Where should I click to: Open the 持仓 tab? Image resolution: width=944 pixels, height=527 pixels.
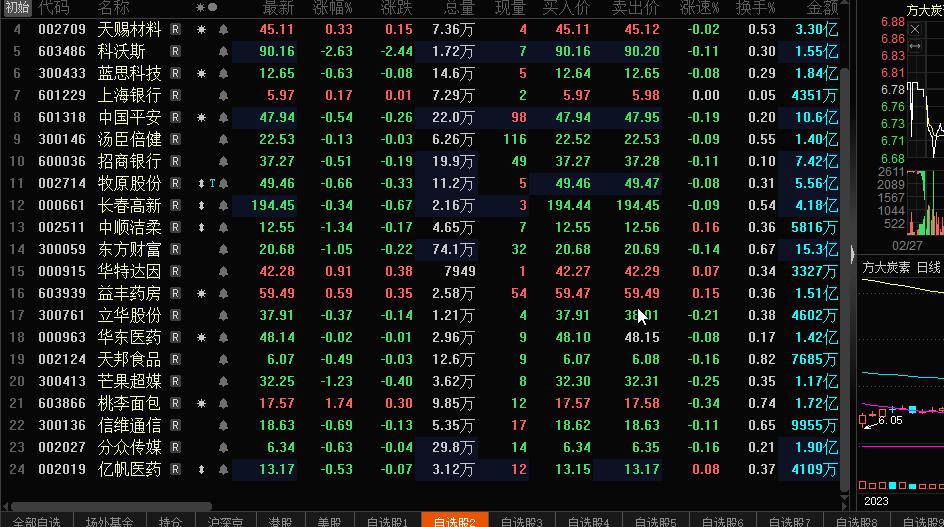pos(170,521)
